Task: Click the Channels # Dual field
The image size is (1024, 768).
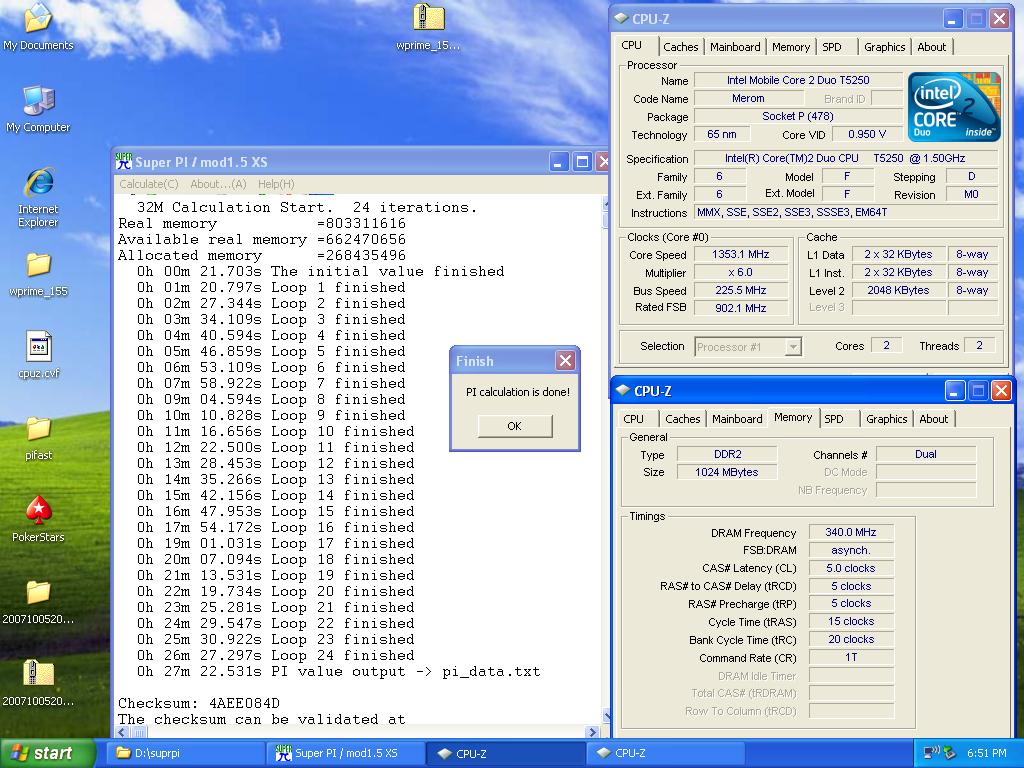Action: (925, 454)
